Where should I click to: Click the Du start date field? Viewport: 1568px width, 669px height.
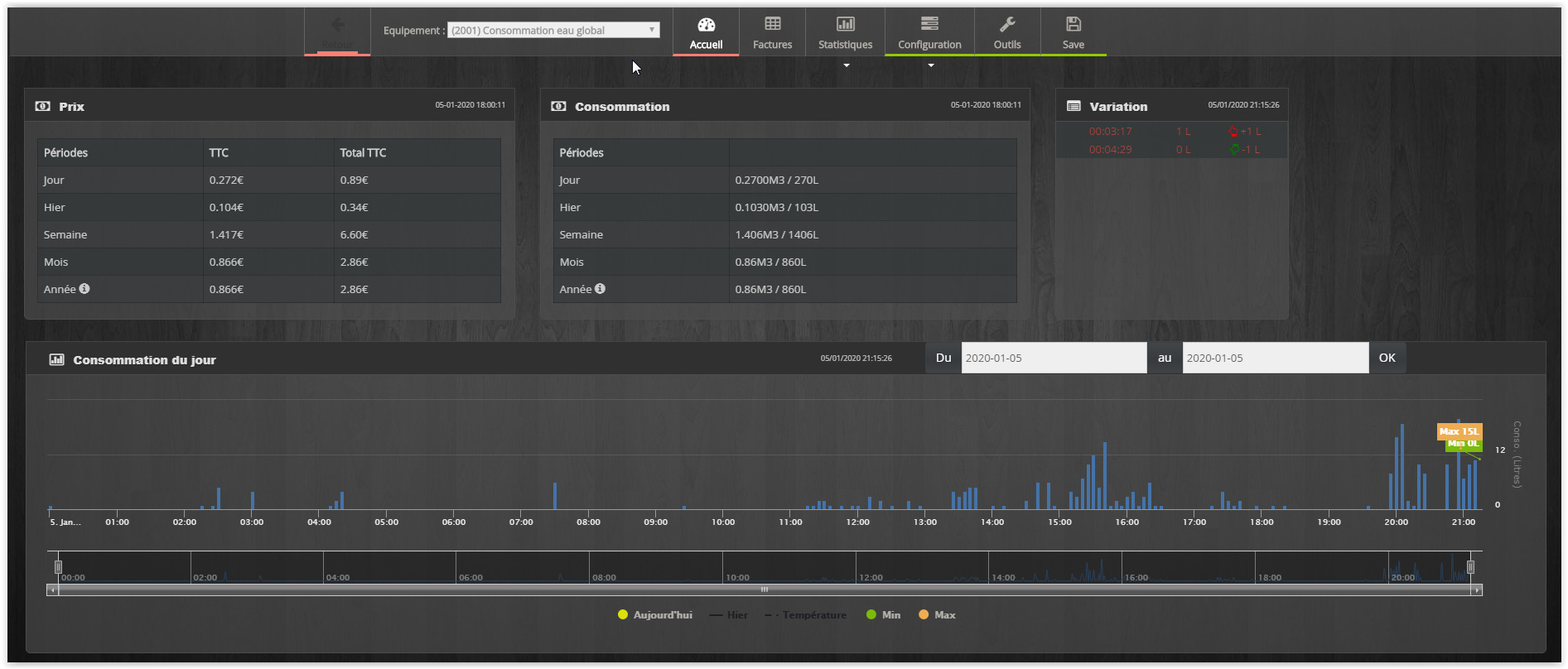pos(1053,359)
